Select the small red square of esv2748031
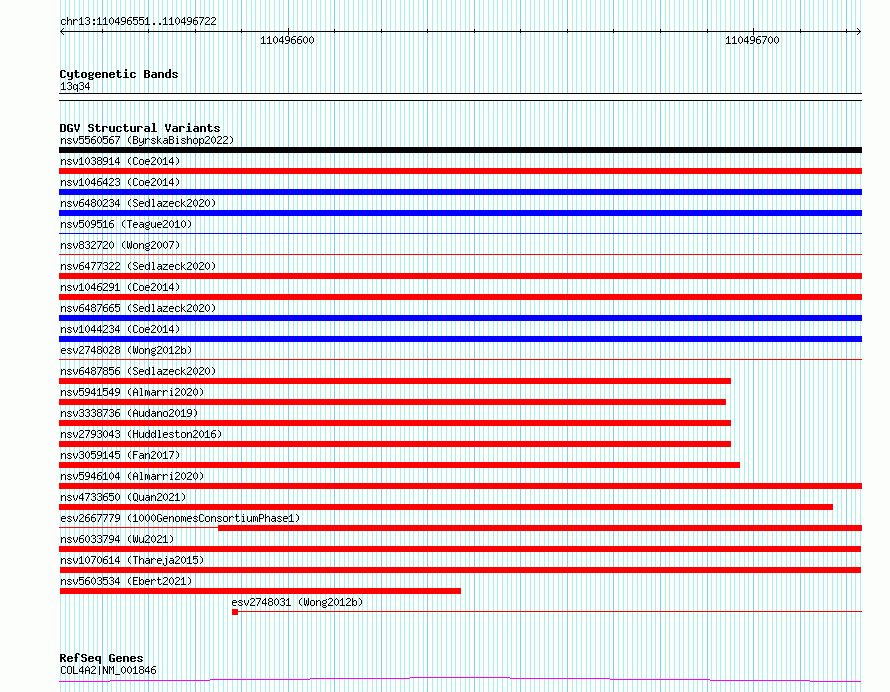The width and height of the screenshot is (890, 692). 235,612
